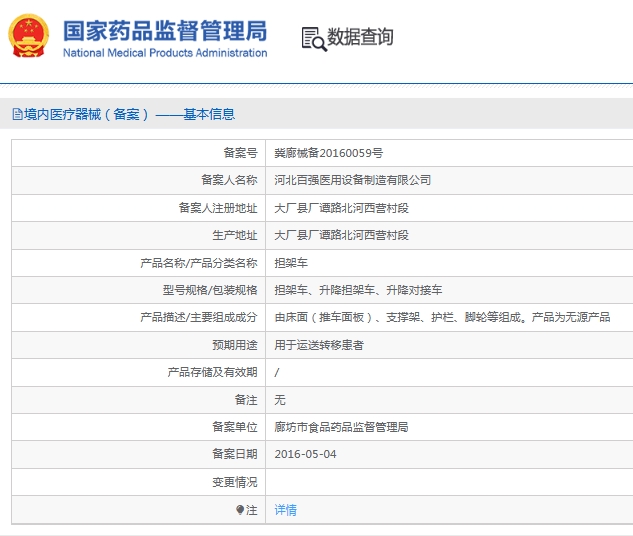The image size is (633, 536).
Task: Click the 备注 value 无
Action: pos(280,400)
